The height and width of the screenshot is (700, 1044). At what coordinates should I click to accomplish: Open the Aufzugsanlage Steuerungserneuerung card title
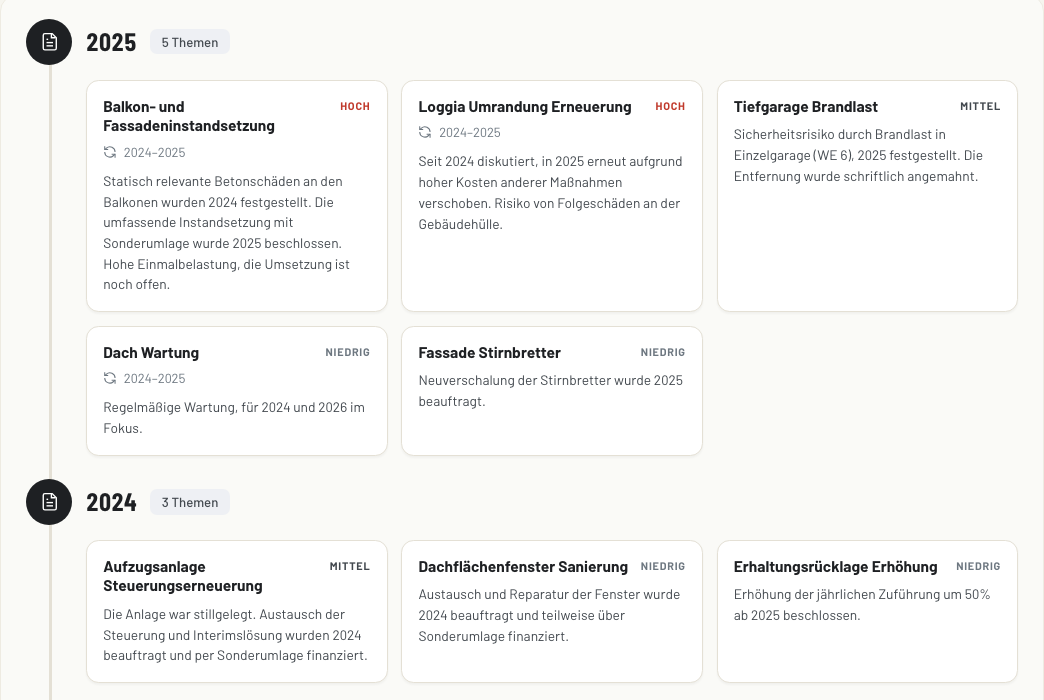point(183,576)
